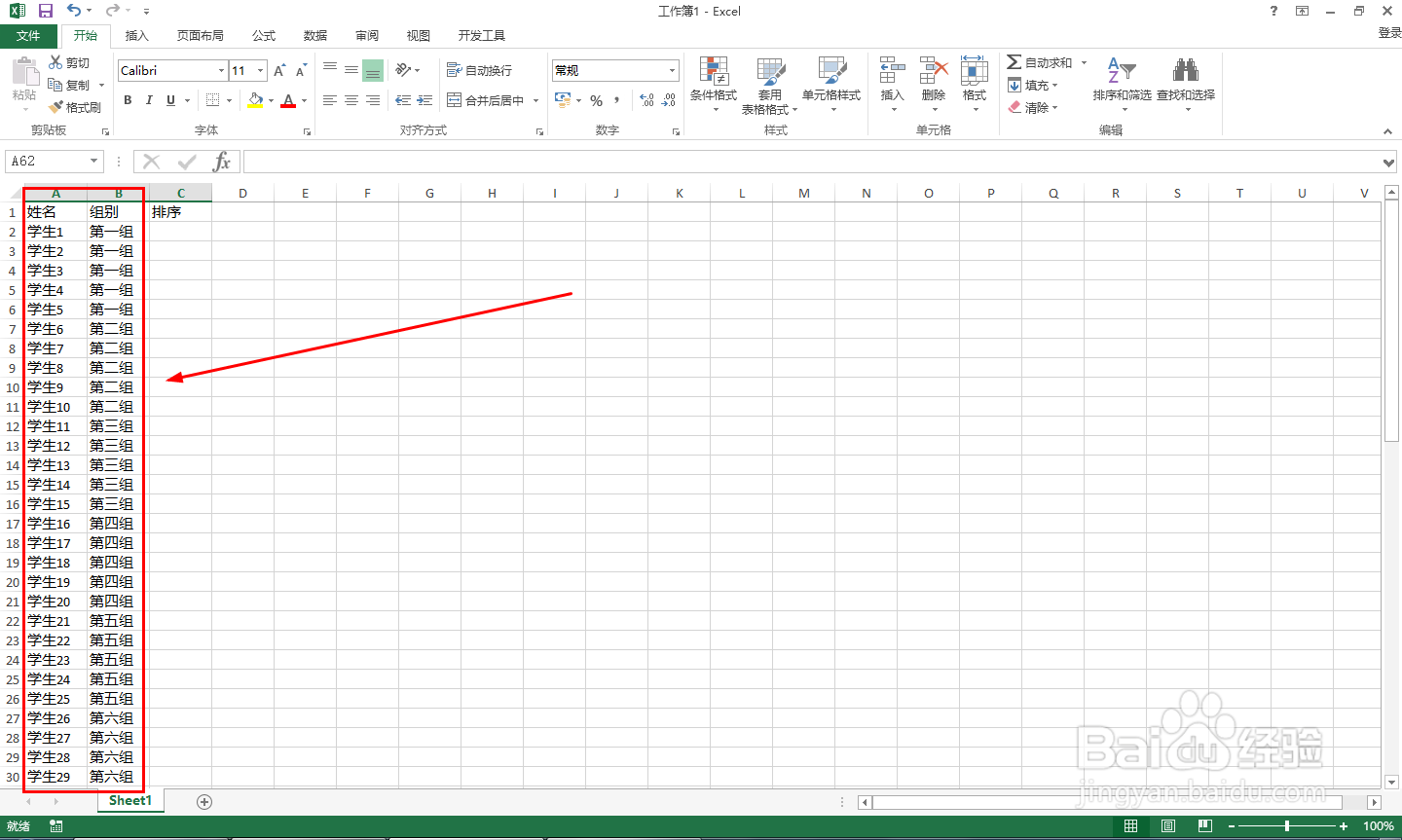Expand the Clear (清除) dropdown

[x=1054, y=107]
